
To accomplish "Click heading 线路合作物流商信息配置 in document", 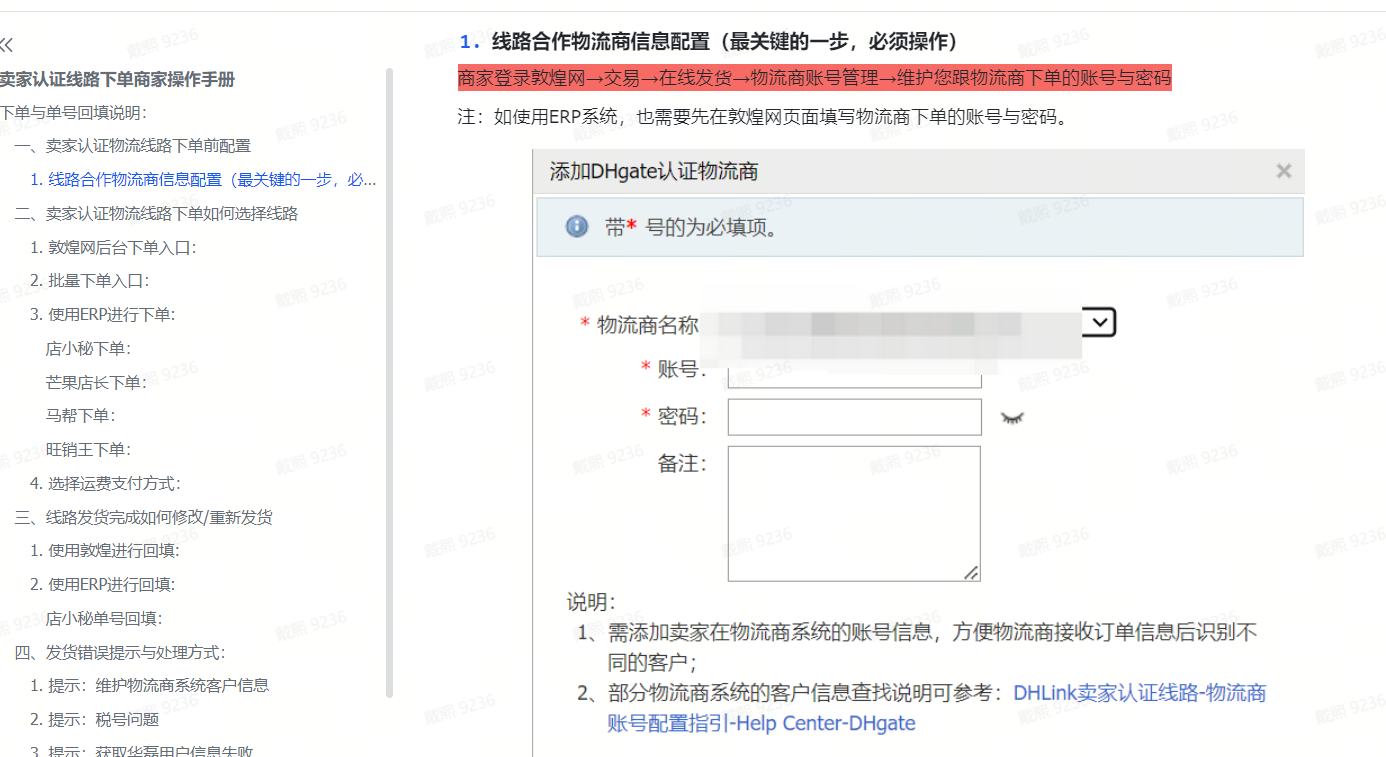I will 708,41.
